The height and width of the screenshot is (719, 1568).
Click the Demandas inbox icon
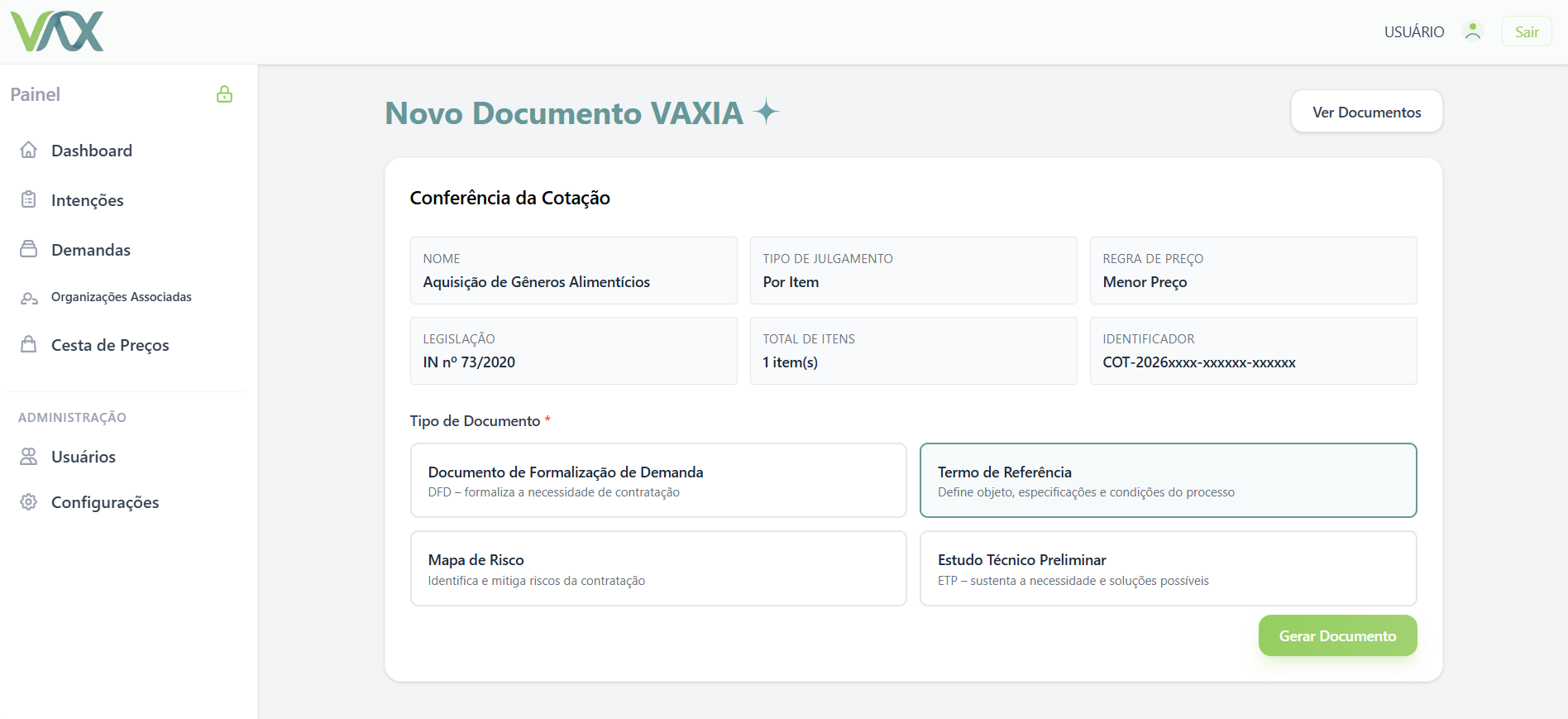pos(29,249)
